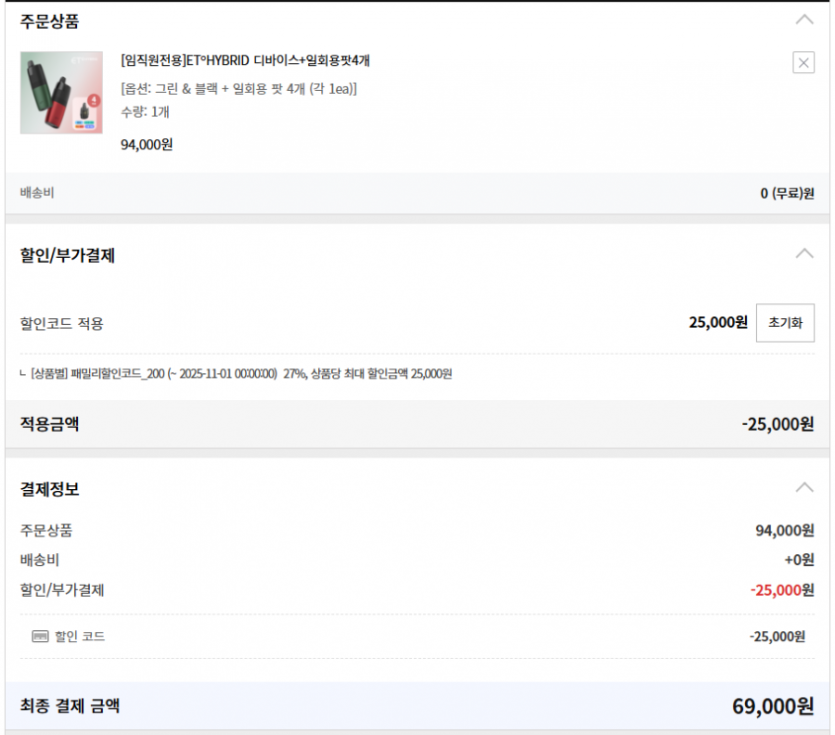The image size is (835, 735).
Task: Click the 주문상품 section header title
Action: click(50, 20)
